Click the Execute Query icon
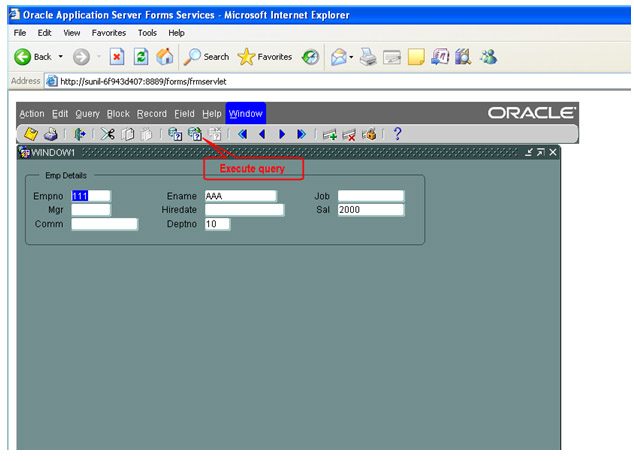 (195, 134)
